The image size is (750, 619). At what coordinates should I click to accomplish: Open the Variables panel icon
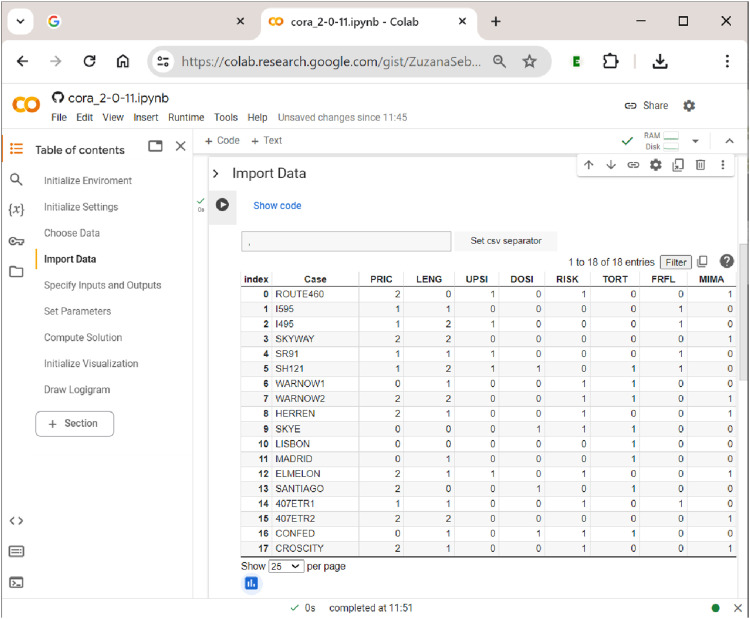pyautogui.click(x=16, y=210)
